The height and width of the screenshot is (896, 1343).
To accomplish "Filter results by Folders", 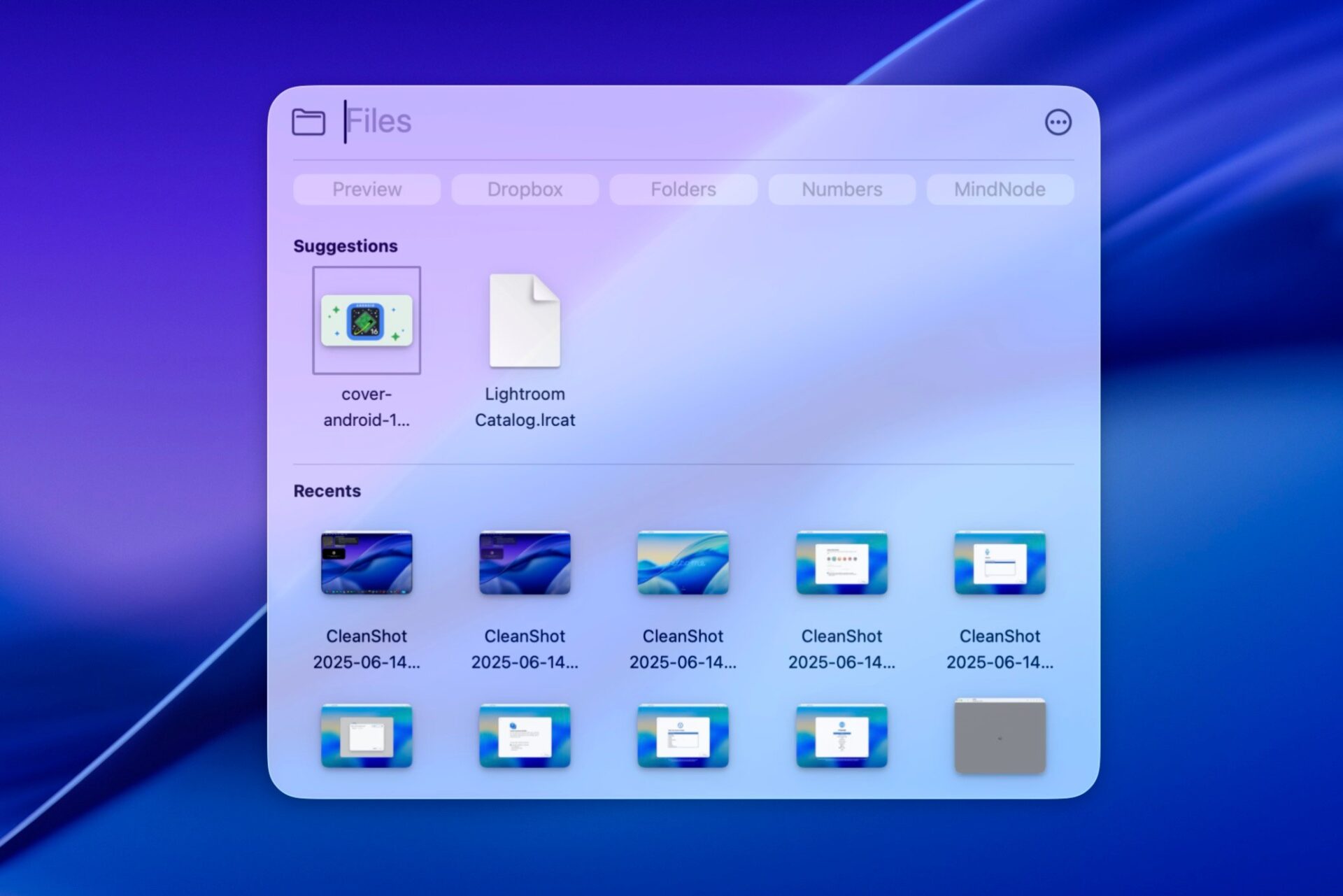I will tap(683, 190).
